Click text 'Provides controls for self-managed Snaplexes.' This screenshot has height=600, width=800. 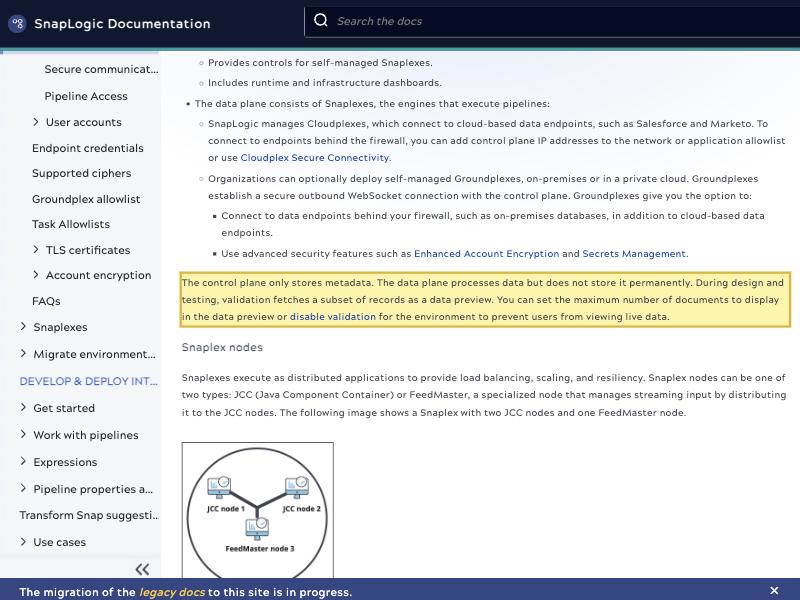(x=320, y=63)
